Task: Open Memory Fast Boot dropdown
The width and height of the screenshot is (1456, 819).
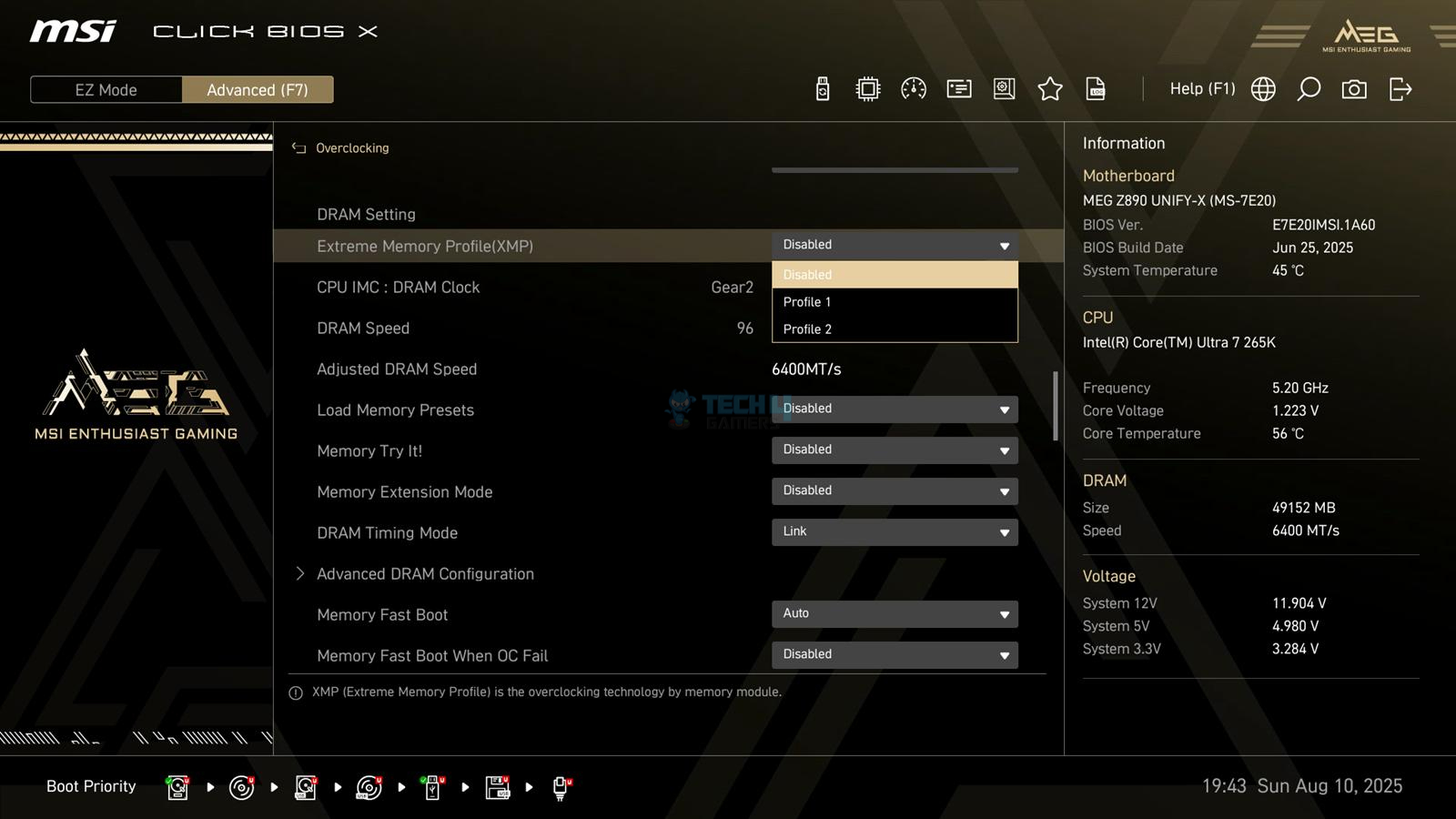Action: (x=895, y=614)
